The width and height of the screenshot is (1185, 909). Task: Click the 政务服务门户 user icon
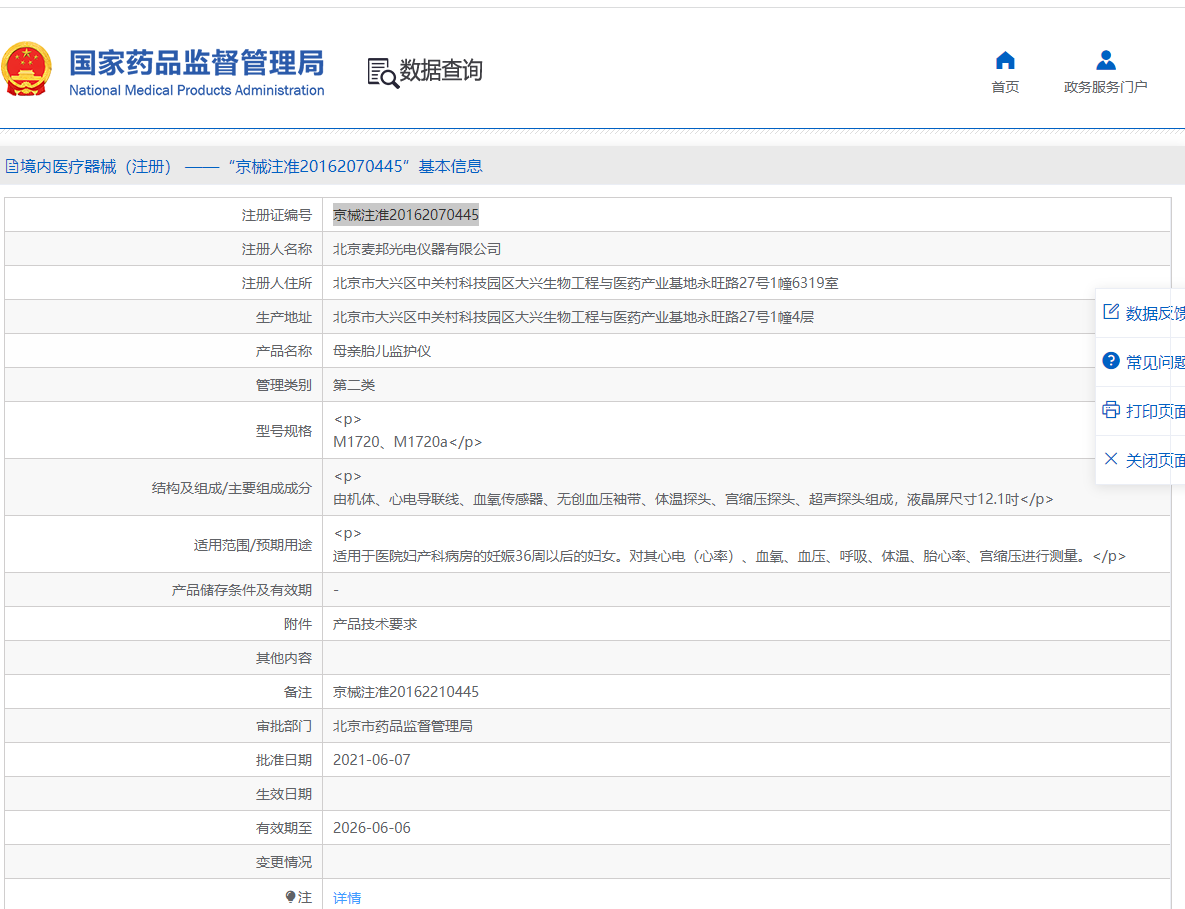click(1106, 60)
